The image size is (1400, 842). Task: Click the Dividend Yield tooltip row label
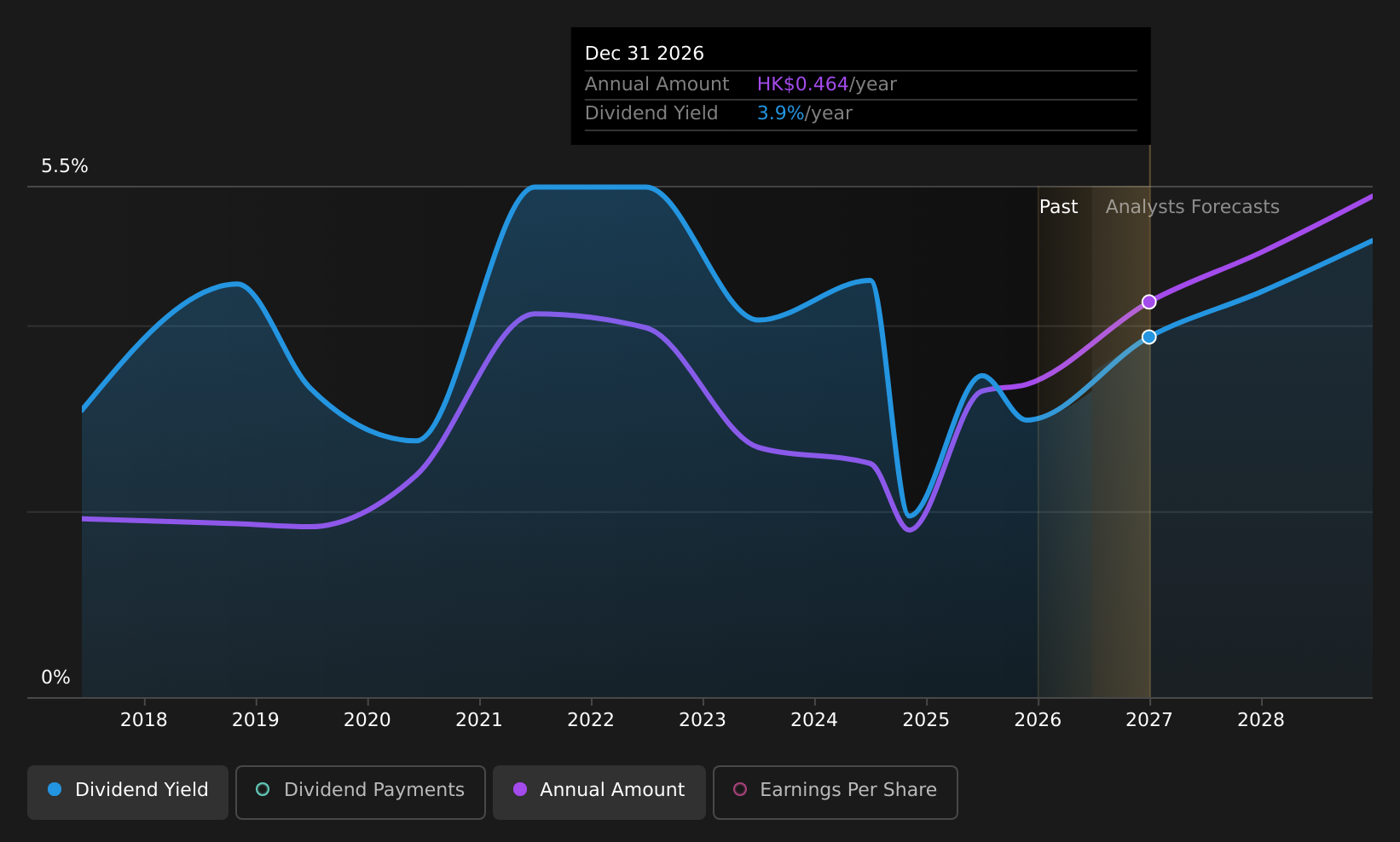651,113
